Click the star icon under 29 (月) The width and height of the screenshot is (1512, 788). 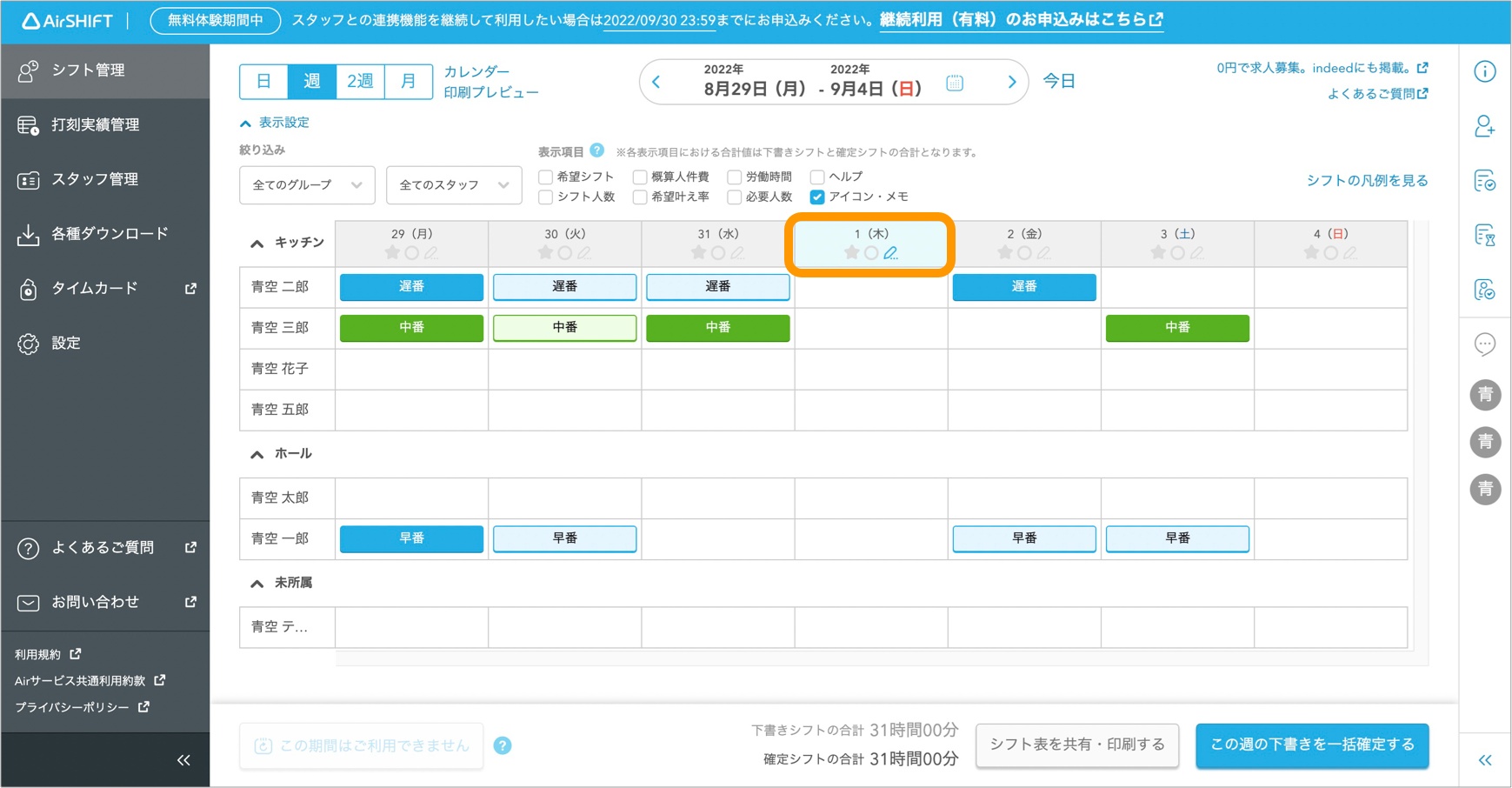(x=392, y=253)
